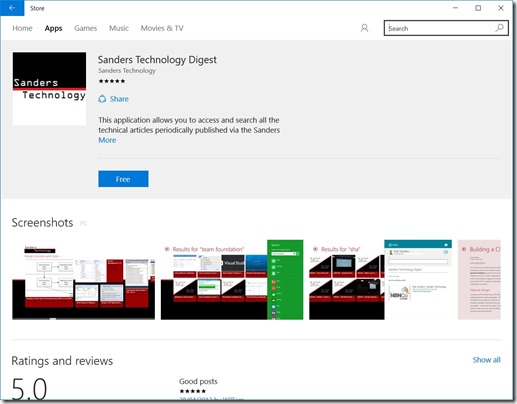Expand description with More link

[x=107, y=140]
